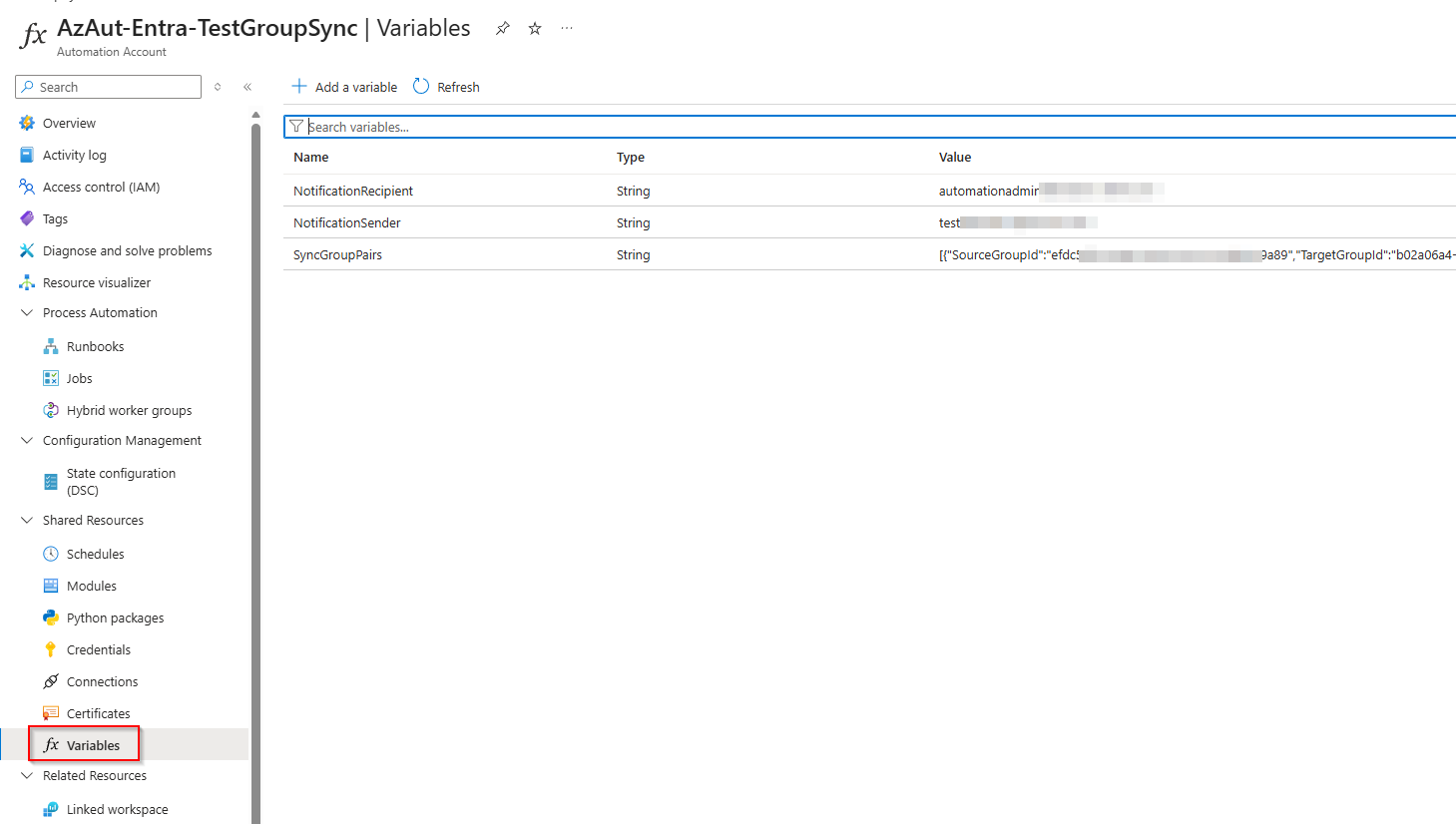Select Connections in the sidebar
Image resolution: width=1456 pixels, height=824 pixels.
[x=102, y=681]
